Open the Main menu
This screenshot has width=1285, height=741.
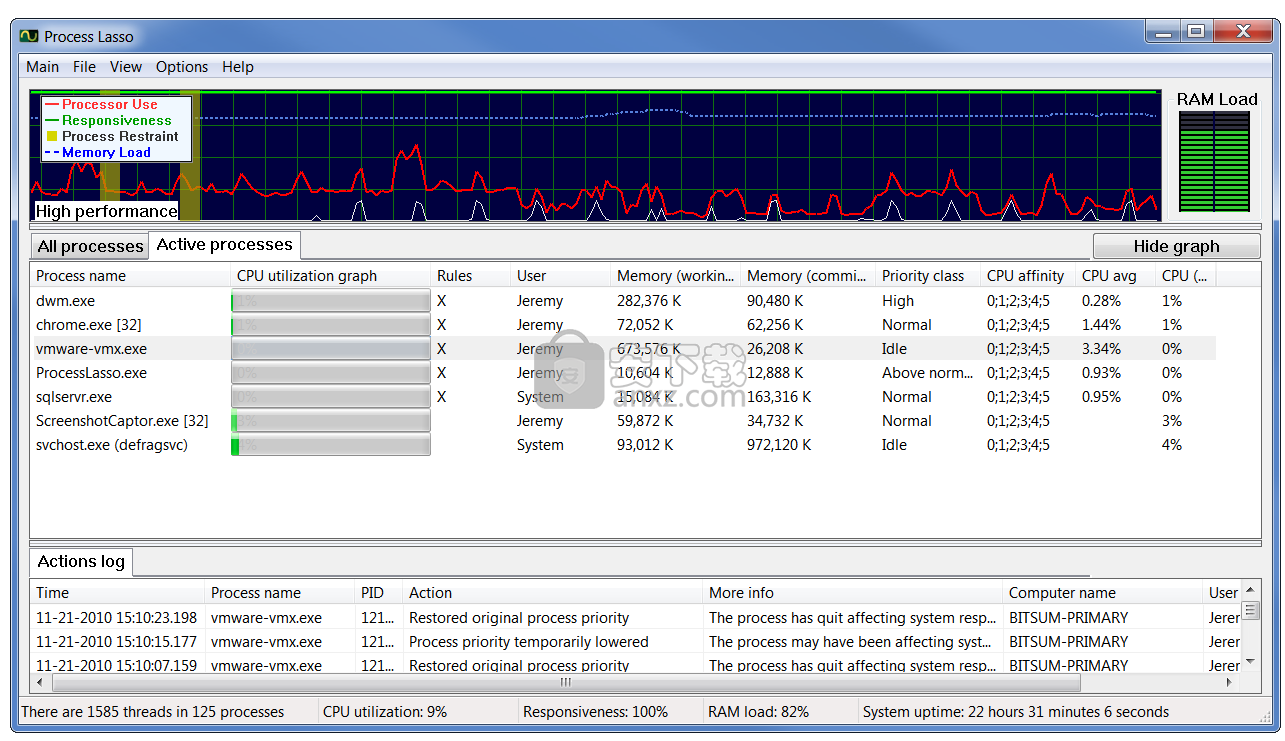pyautogui.click(x=43, y=67)
